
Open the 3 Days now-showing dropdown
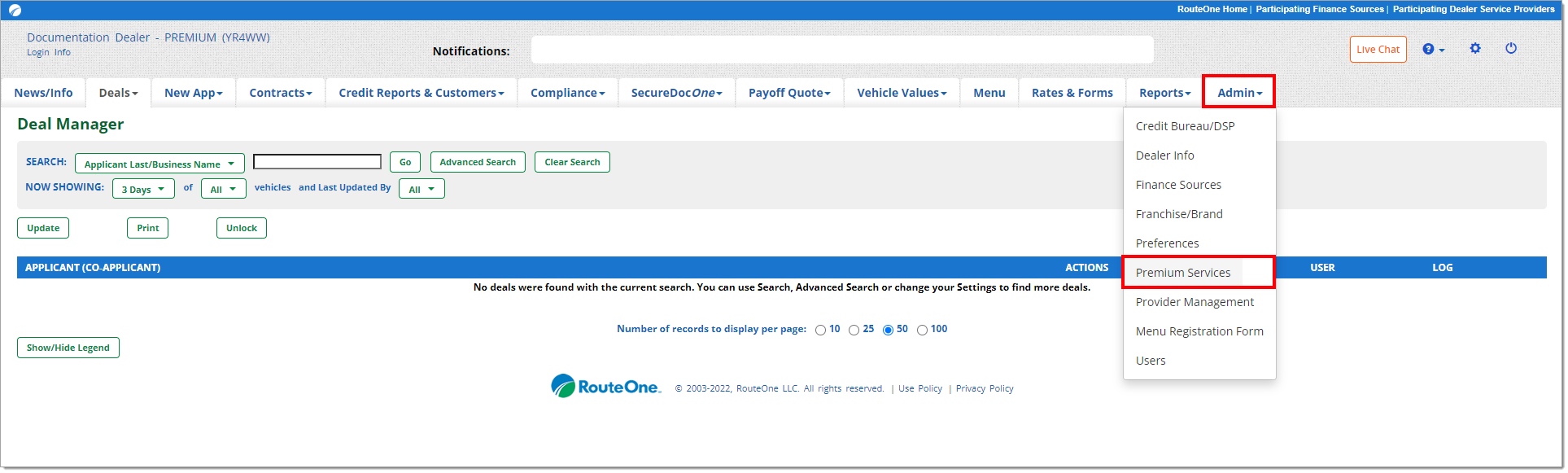143,189
